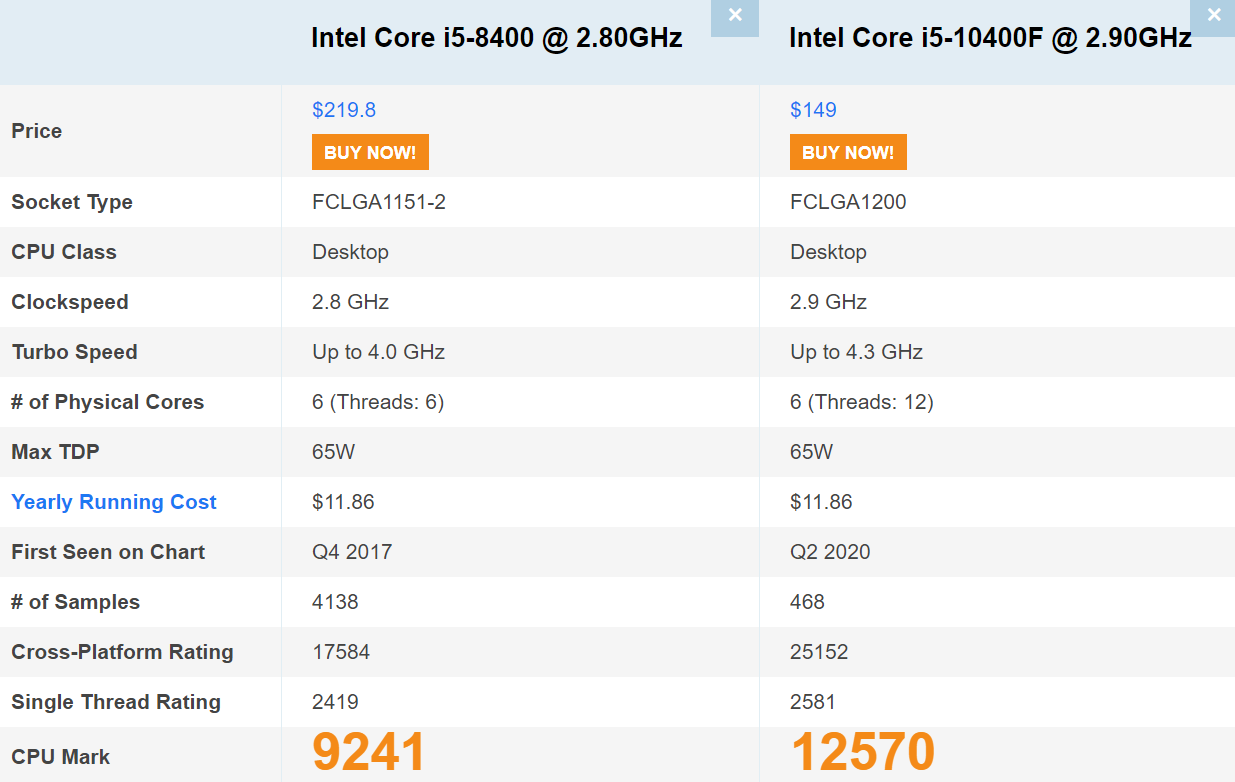Select the 2.8 GHz clockspeed value
The image size is (1235, 782).
(350, 302)
